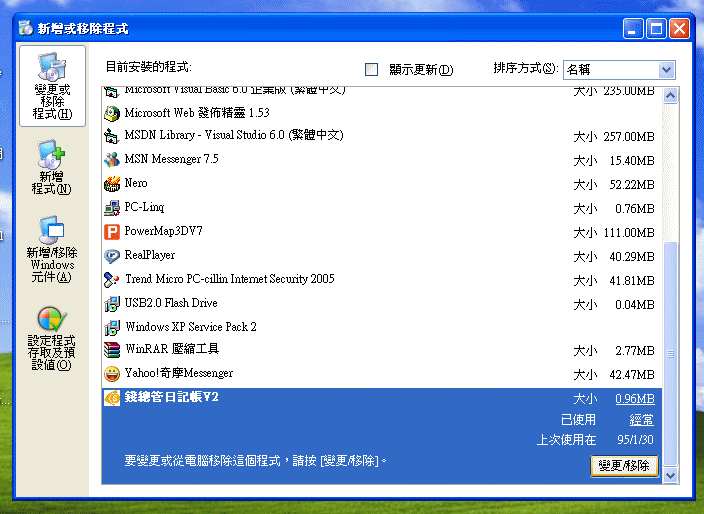Click the MSDN Library program icon
The width and height of the screenshot is (704, 514).
(112, 136)
